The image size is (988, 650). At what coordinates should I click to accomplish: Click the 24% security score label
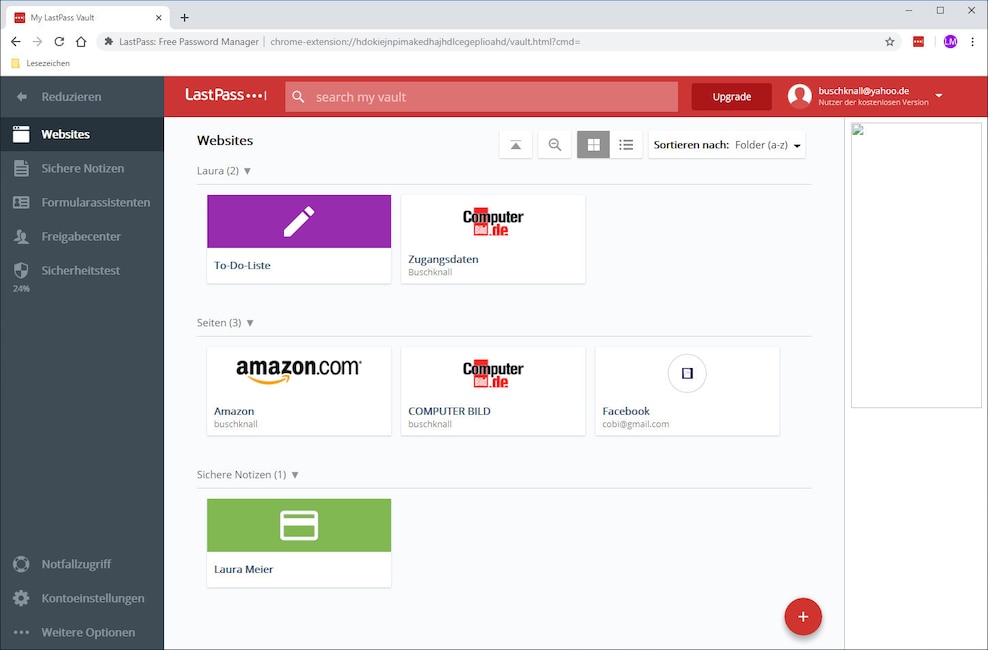click(x=21, y=288)
